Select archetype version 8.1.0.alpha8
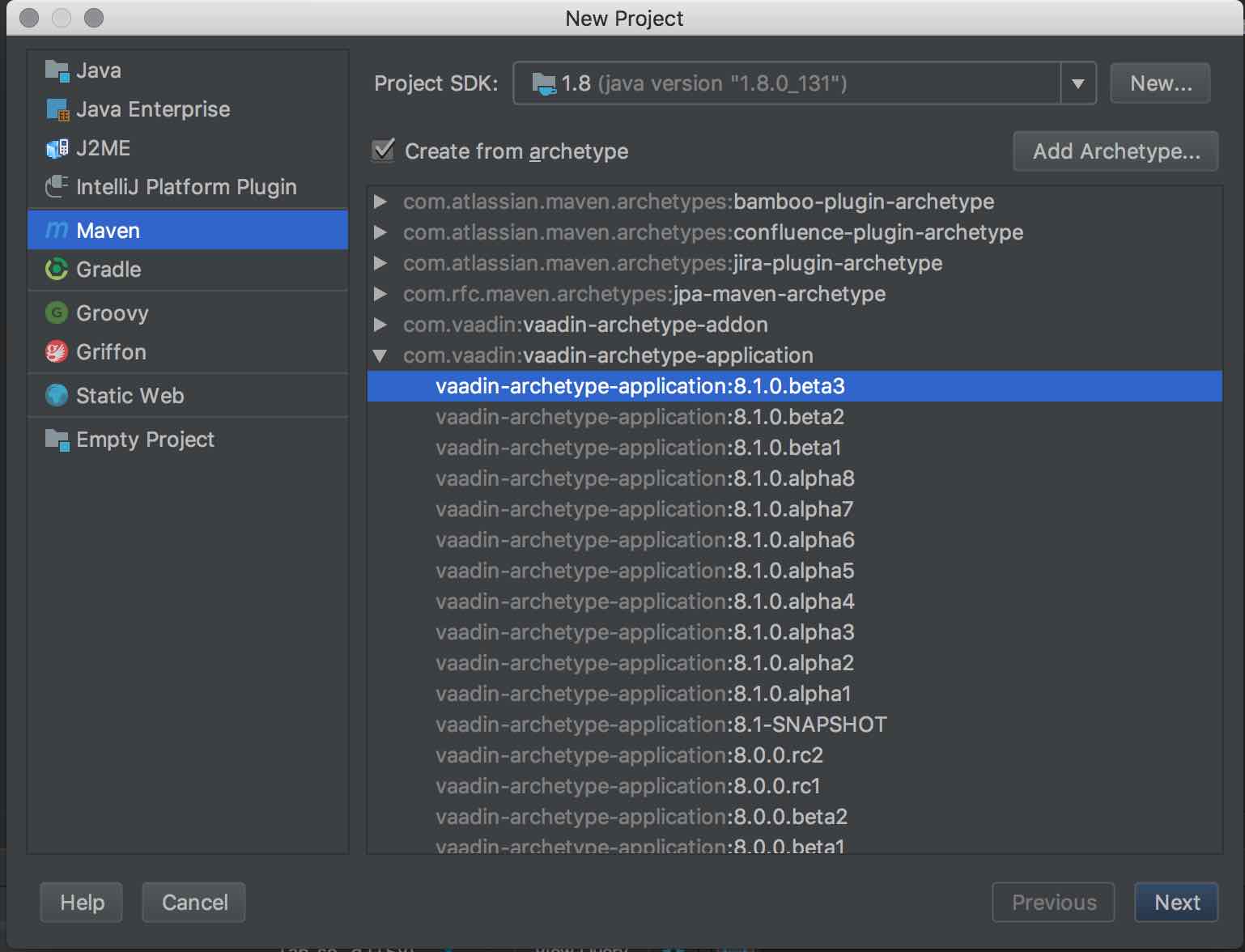Image resolution: width=1245 pixels, height=952 pixels. pos(644,478)
